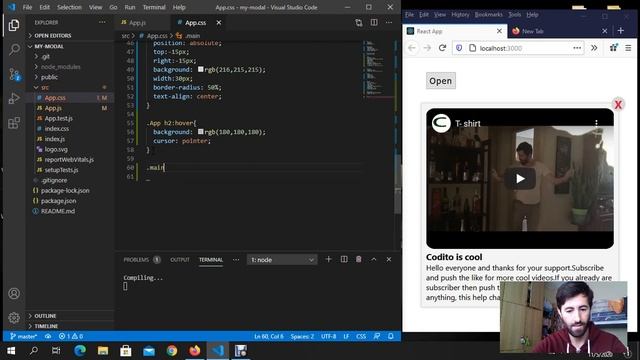Open README.md in the file explorer
Image resolution: width=640 pixels, height=360 pixels.
pyautogui.click(x=58, y=211)
